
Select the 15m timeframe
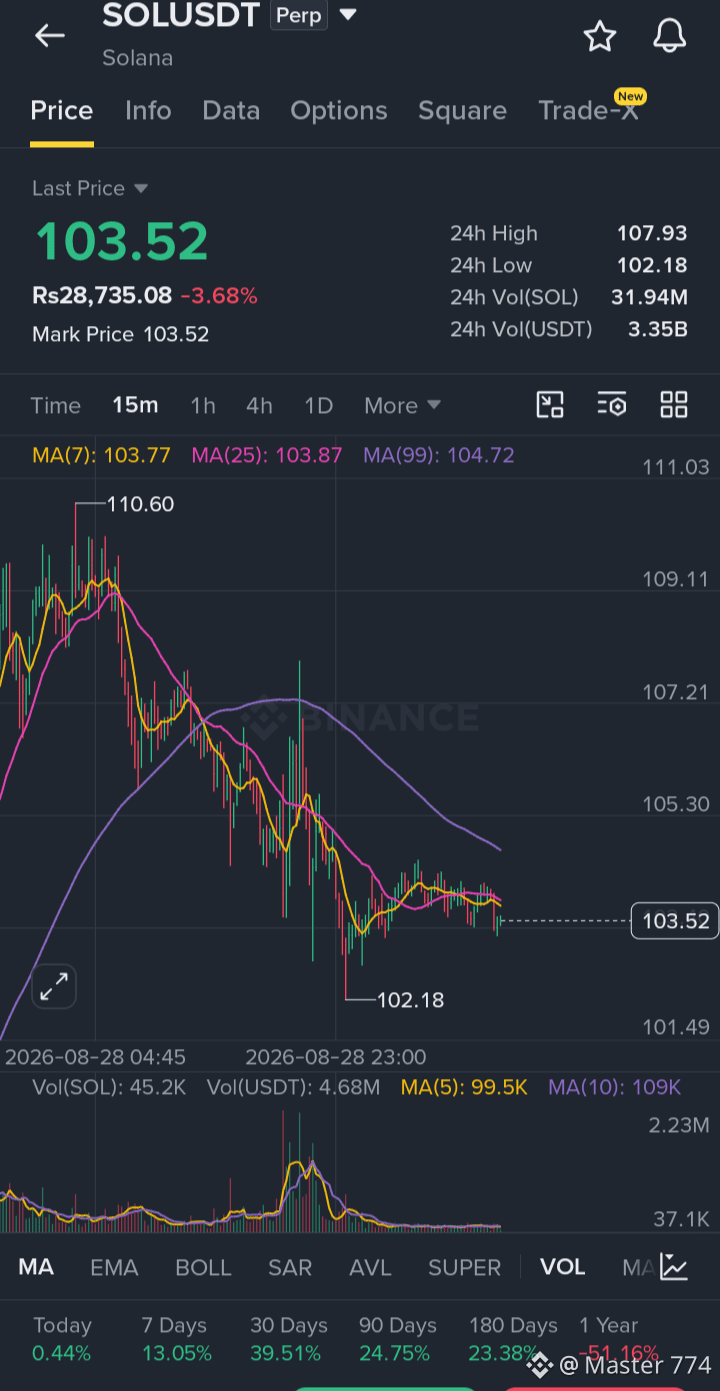coord(135,405)
